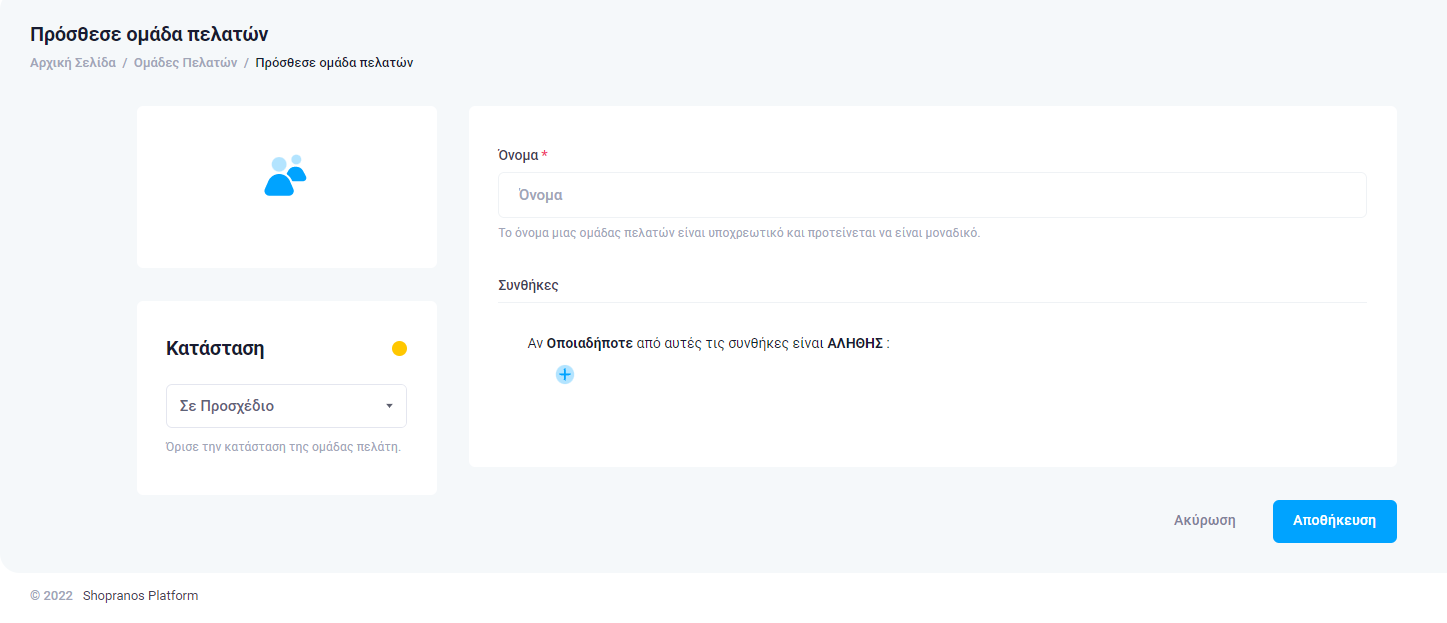Image resolution: width=1447 pixels, height=623 pixels.
Task: Save with the Αποθήκευση button
Action: click(x=1334, y=521)
